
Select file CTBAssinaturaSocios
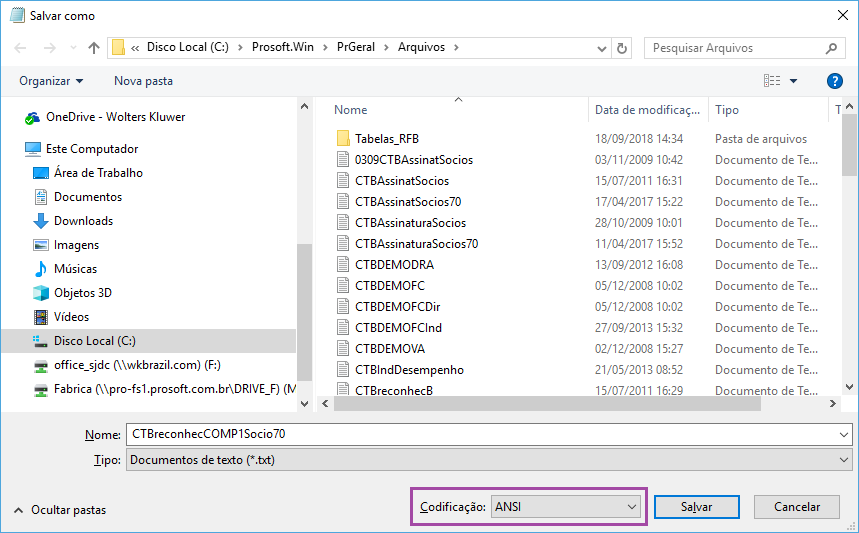point(410,223)
